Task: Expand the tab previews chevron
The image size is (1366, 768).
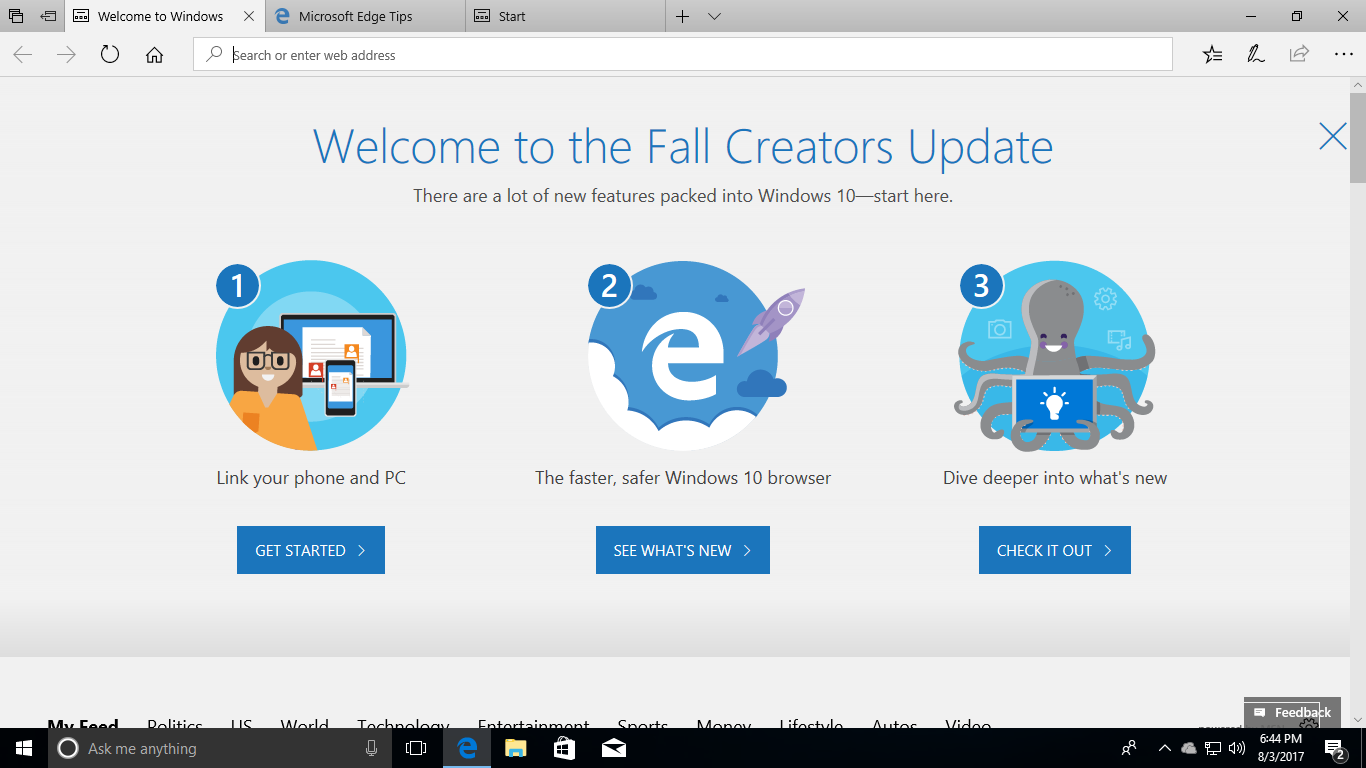Action: [714, 16]
